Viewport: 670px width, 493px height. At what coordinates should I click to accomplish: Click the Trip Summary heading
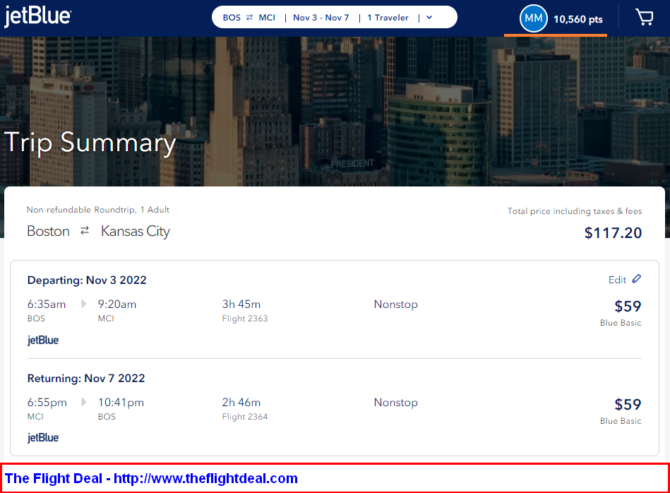[x=90, y=142]
